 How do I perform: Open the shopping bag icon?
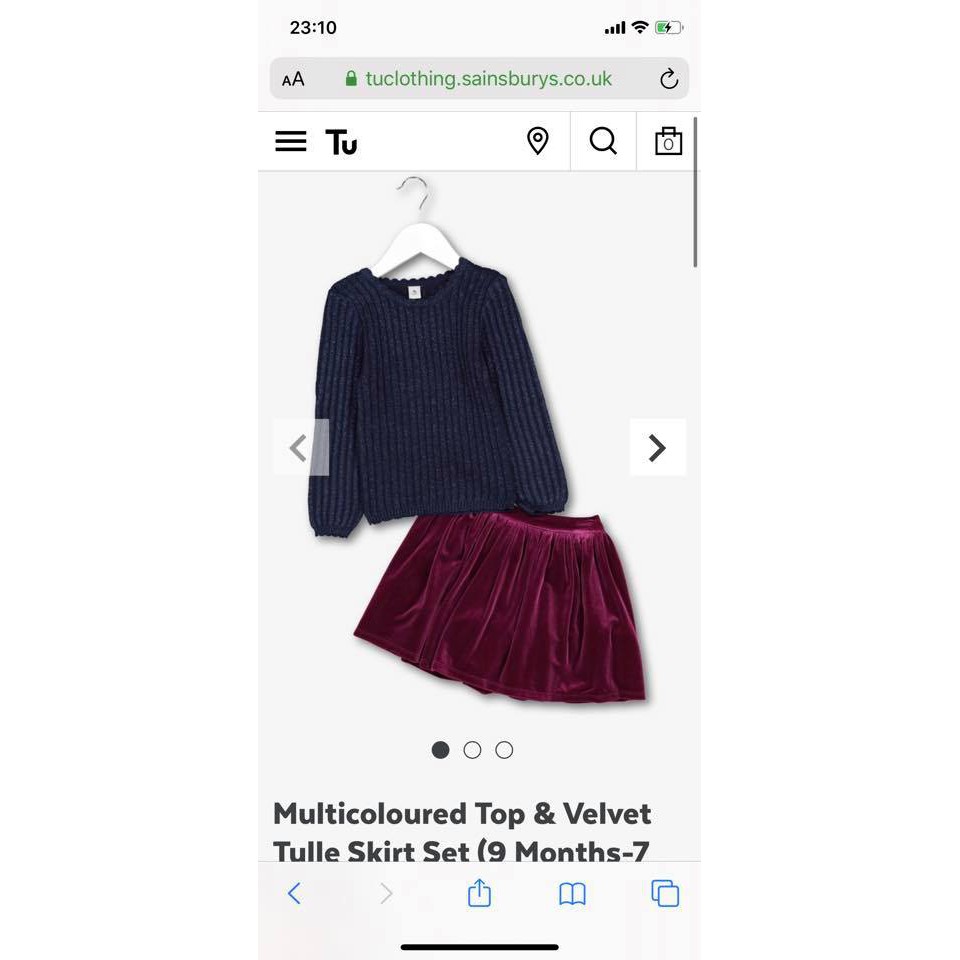click(x=668, y=141)
